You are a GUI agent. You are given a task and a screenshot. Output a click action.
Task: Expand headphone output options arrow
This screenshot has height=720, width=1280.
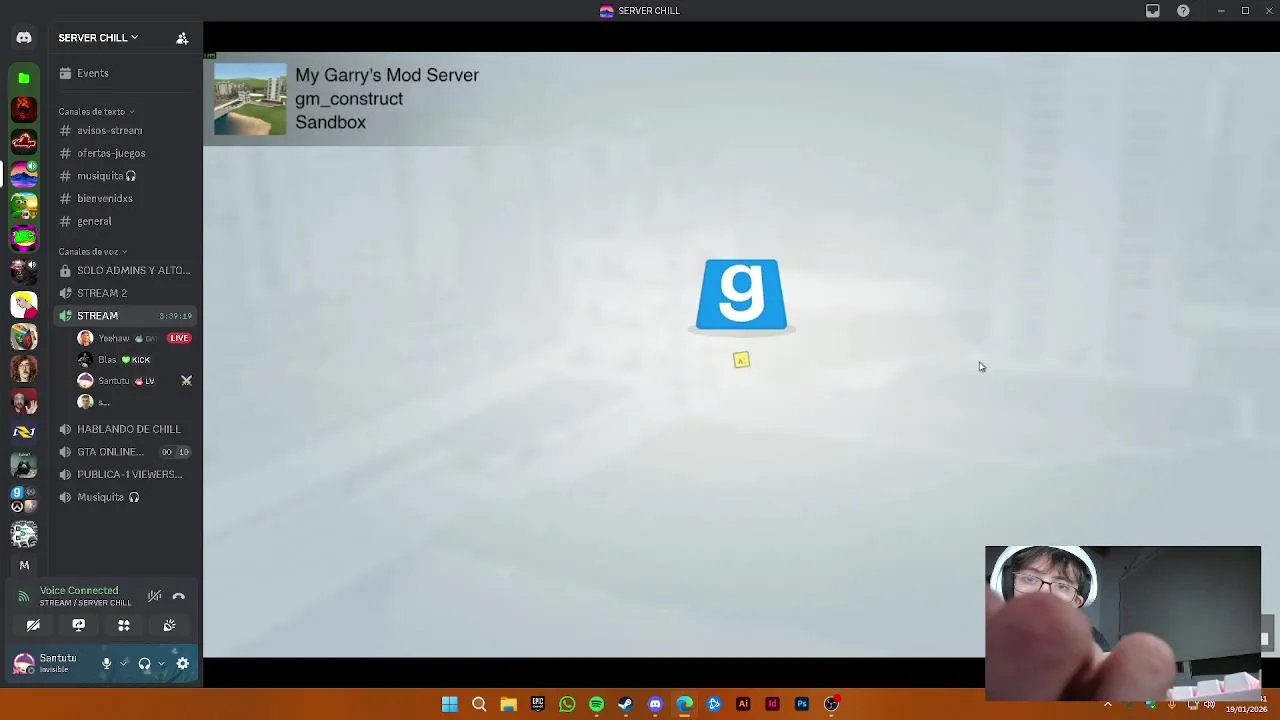(161, 663)
